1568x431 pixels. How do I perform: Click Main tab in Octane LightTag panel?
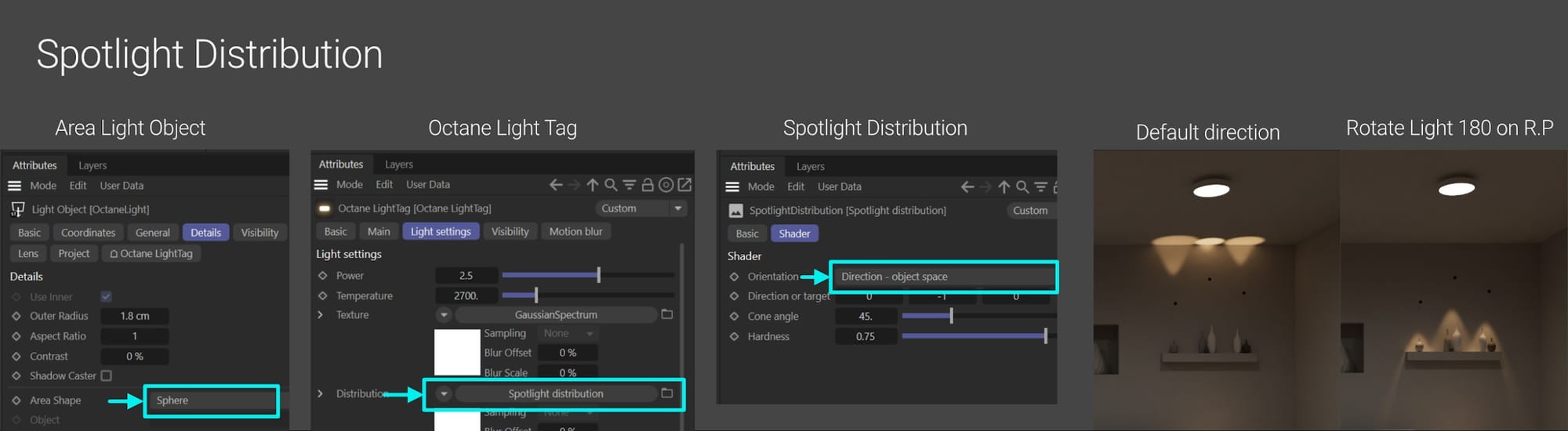379,231
